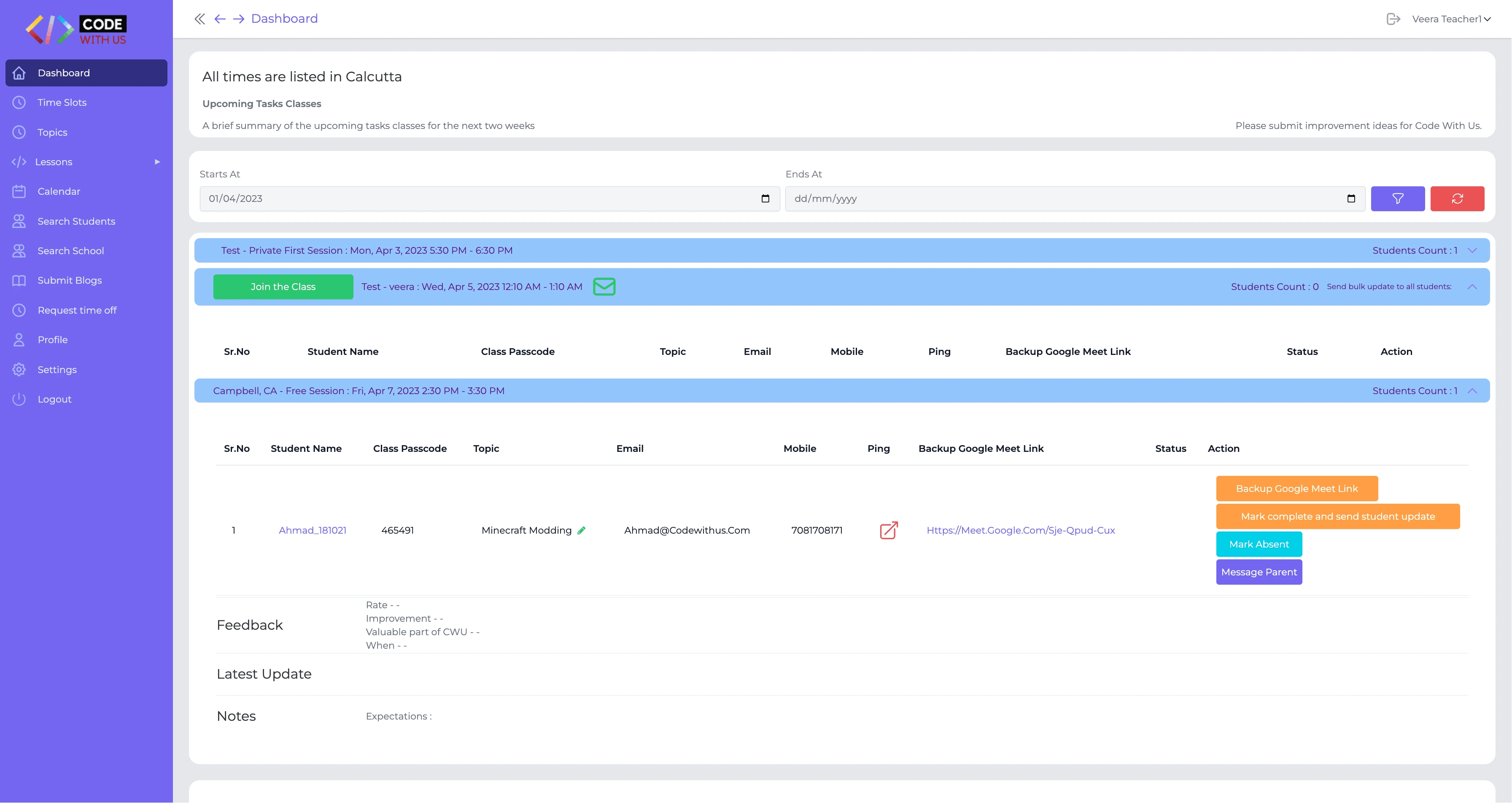Click the class passcode 465491
This screenshot has width=1512, height=803.
click(x=397, y=530)
